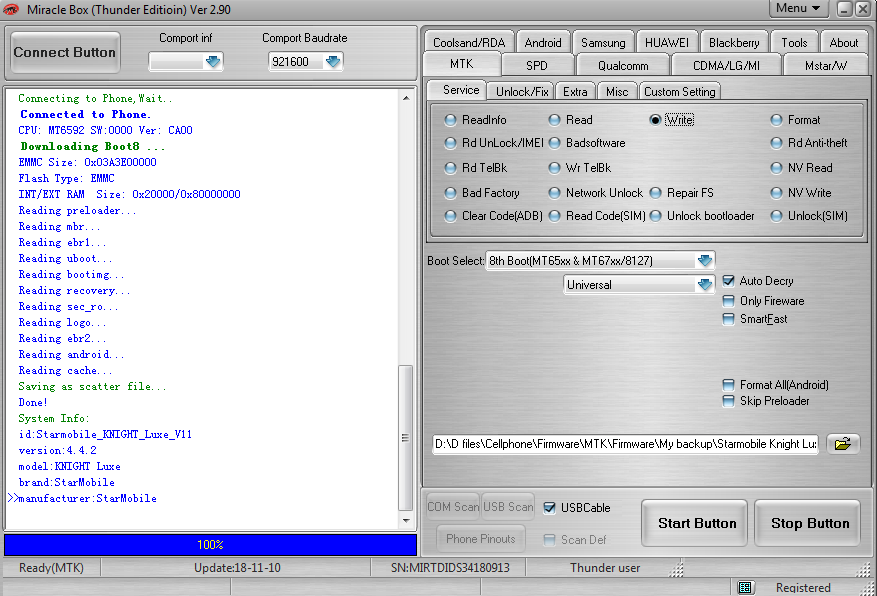Open the About tab
This screenshot has width=877, height=596.
pos(843,42)
